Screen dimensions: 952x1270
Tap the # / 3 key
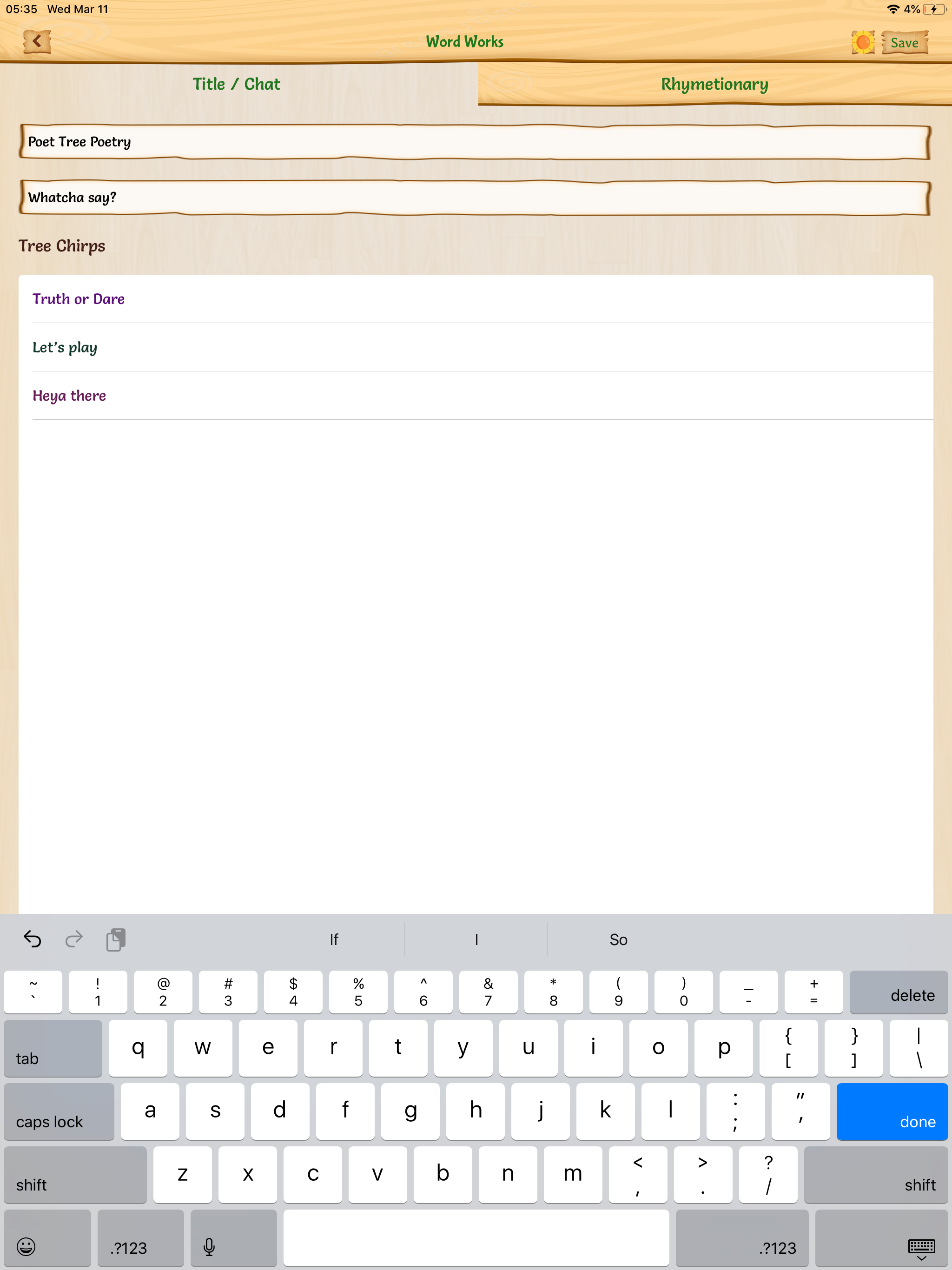[228, 992]
